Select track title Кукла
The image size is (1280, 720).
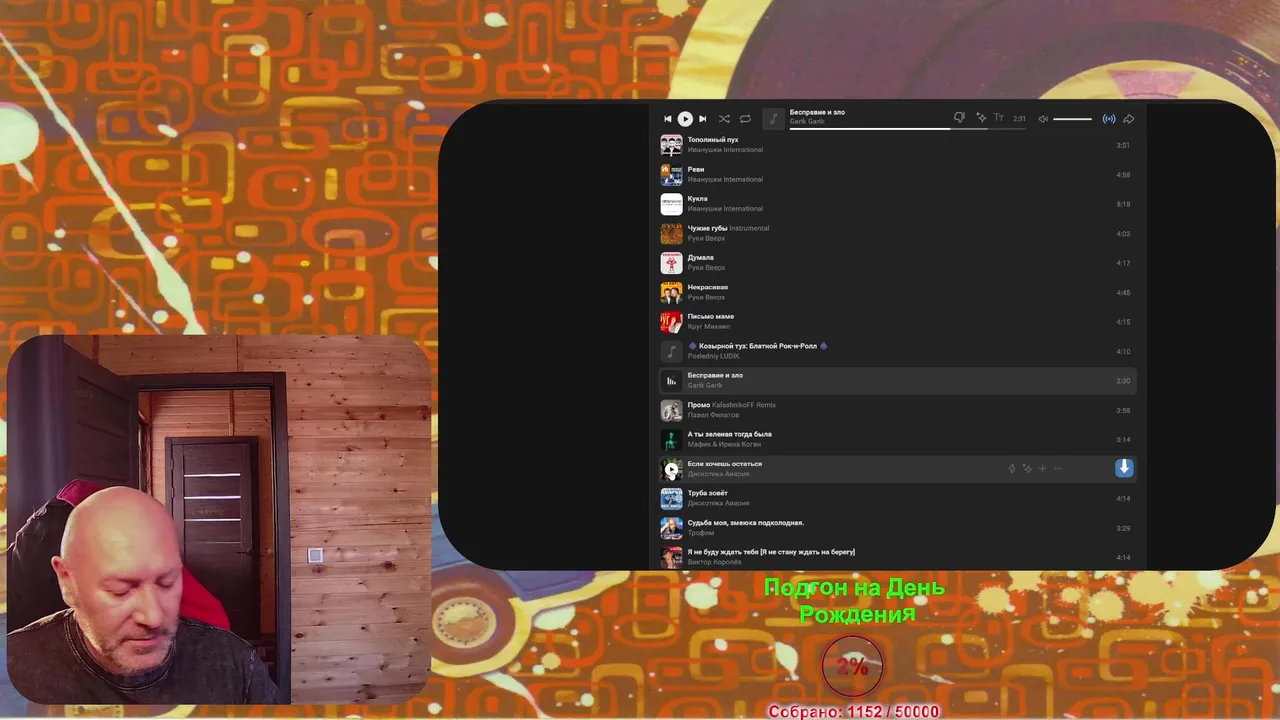(697, 199)
